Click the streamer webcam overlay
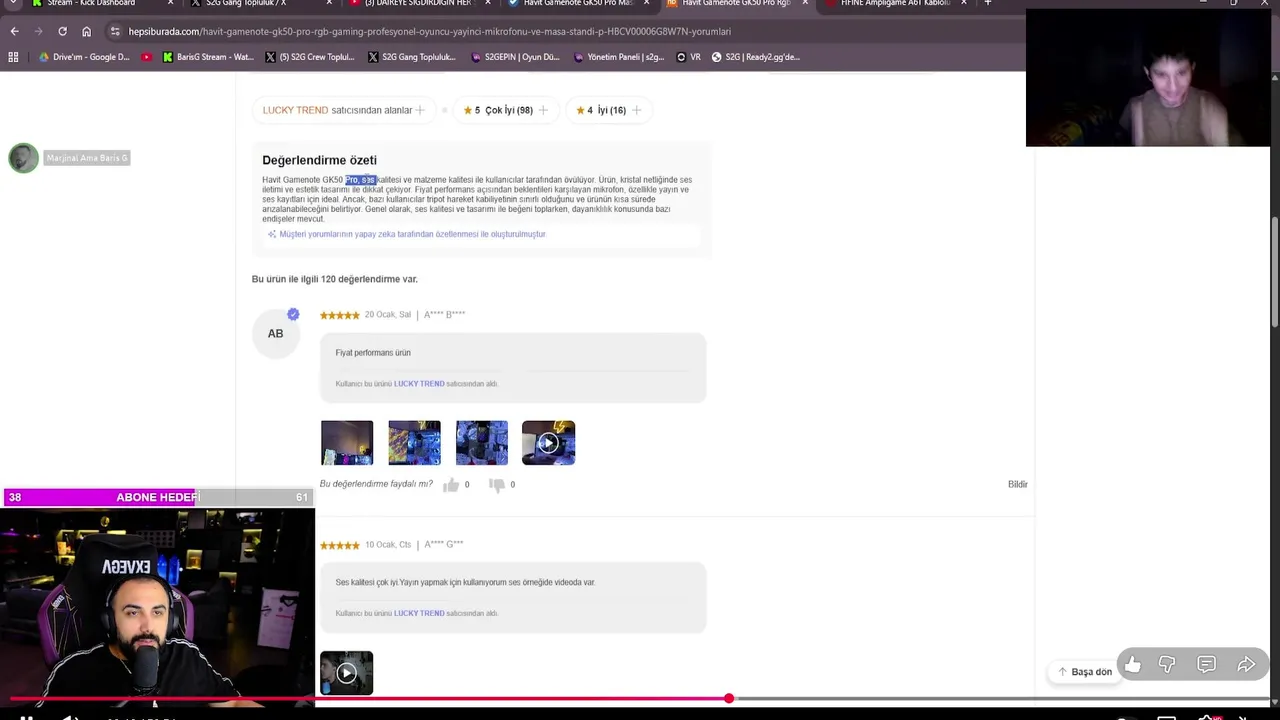This screenshot has width=1280, height=720. (158, 607)
